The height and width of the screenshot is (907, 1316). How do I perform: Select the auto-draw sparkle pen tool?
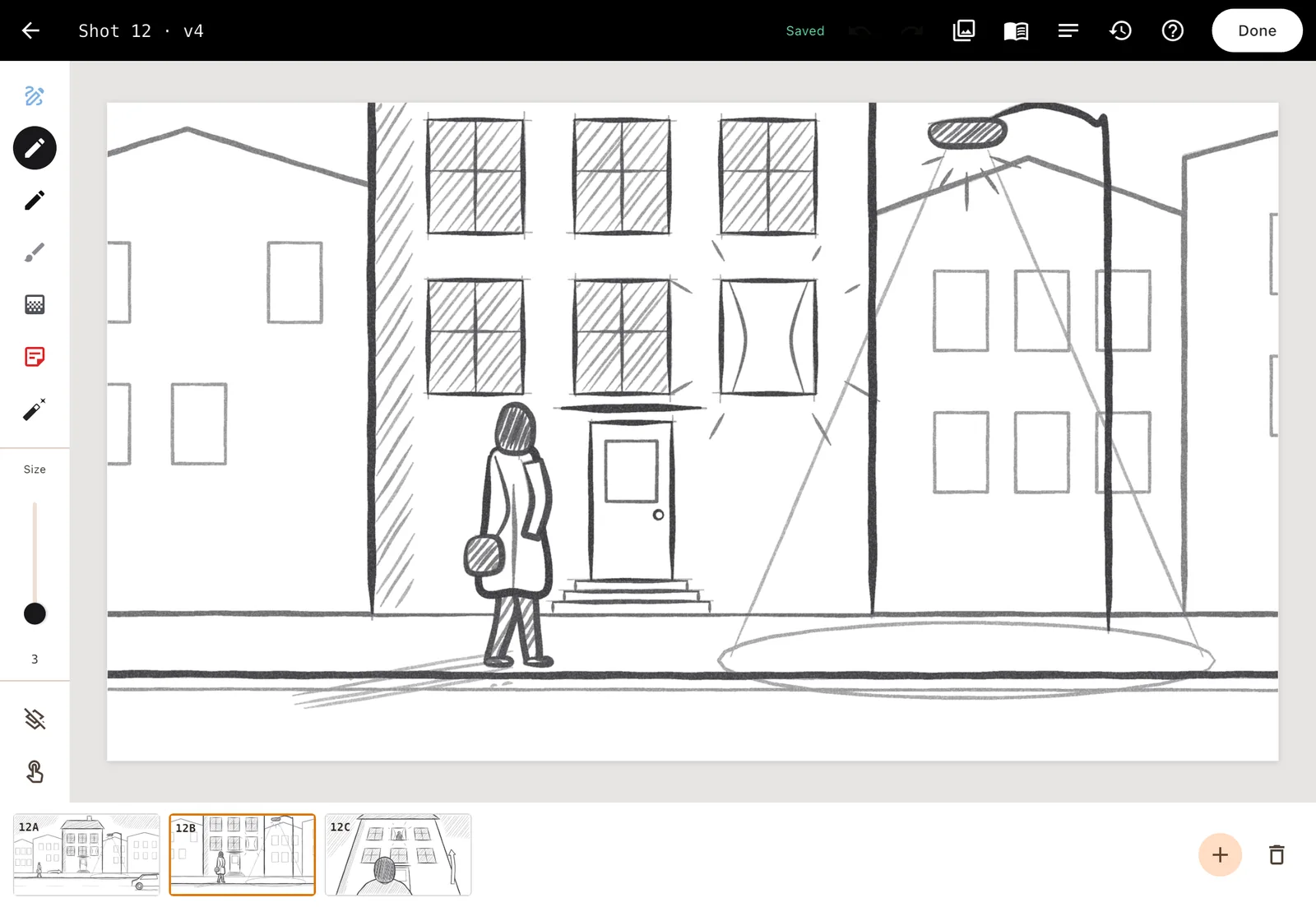click(35, 96)
